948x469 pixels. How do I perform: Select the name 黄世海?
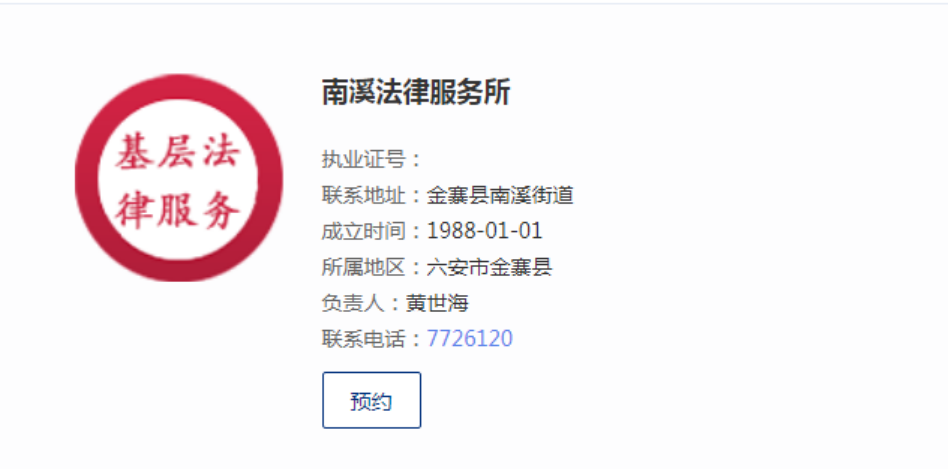[437, 303]
